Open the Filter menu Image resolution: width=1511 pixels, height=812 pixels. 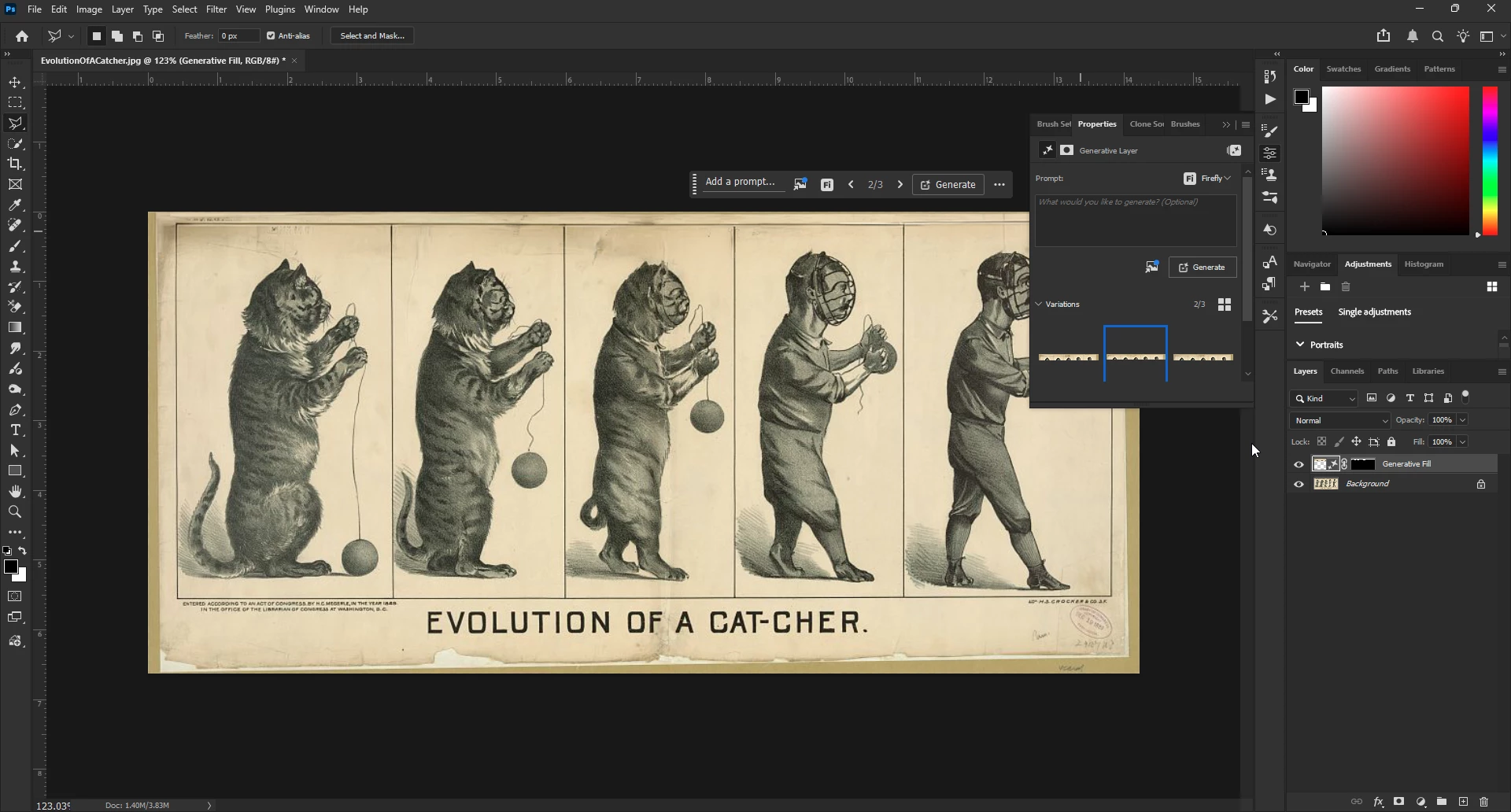pyautogui.click(x=216, y=9)
